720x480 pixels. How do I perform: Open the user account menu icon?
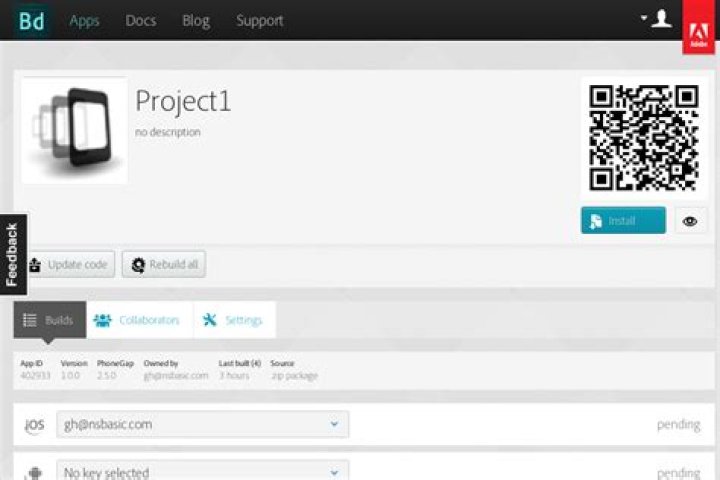pos(662,19)
